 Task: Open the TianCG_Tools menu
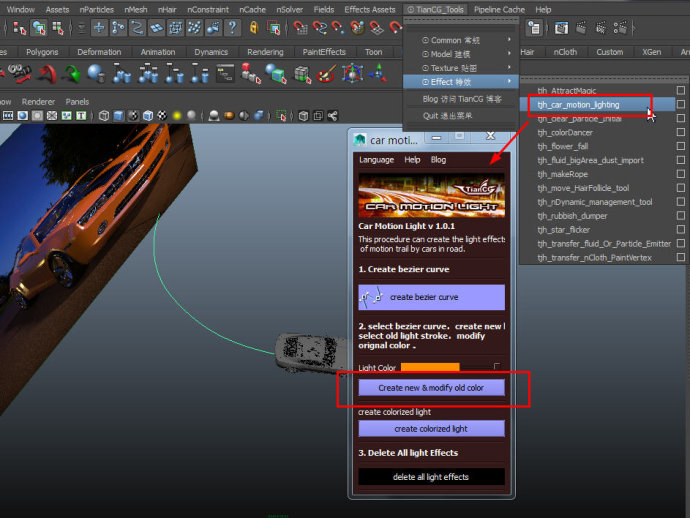(435, 9)
